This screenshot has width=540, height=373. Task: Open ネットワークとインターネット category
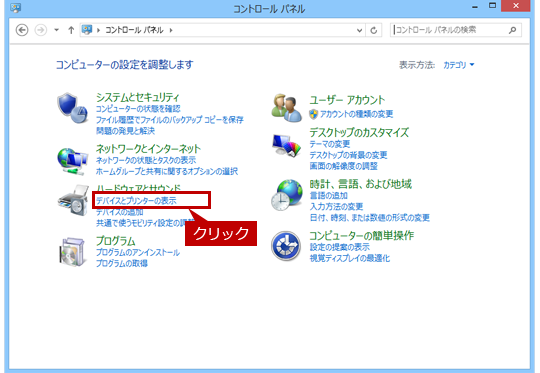click(148, 149)
